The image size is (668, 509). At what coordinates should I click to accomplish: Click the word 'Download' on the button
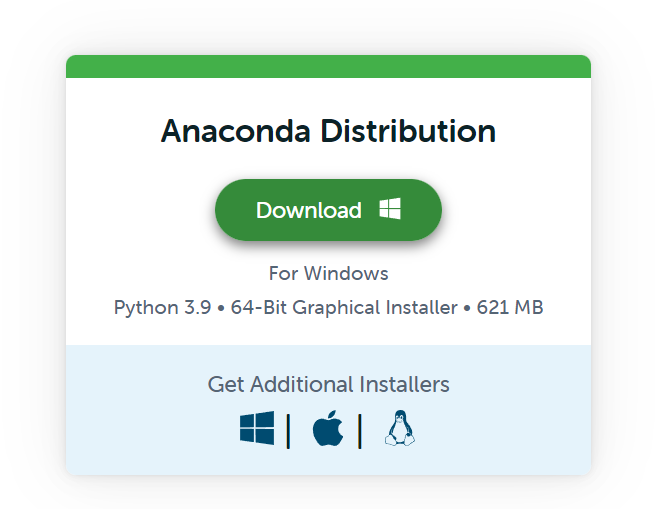308,210
